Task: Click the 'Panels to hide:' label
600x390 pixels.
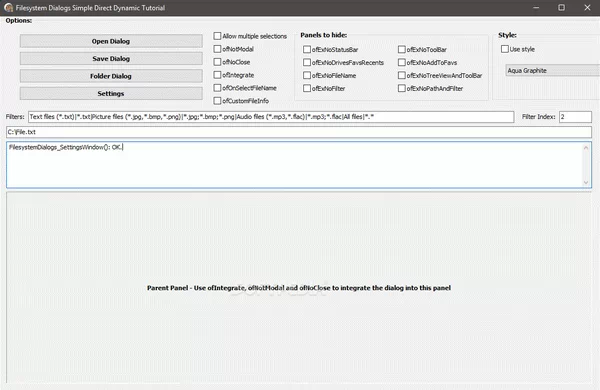Action: tap(324, 35)
